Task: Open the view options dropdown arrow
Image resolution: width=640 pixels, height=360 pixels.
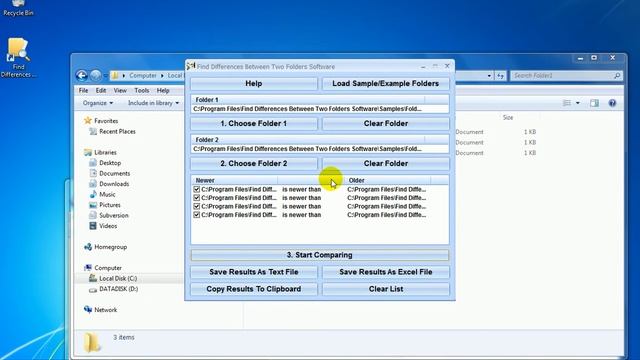Action: tap(578, 103)
